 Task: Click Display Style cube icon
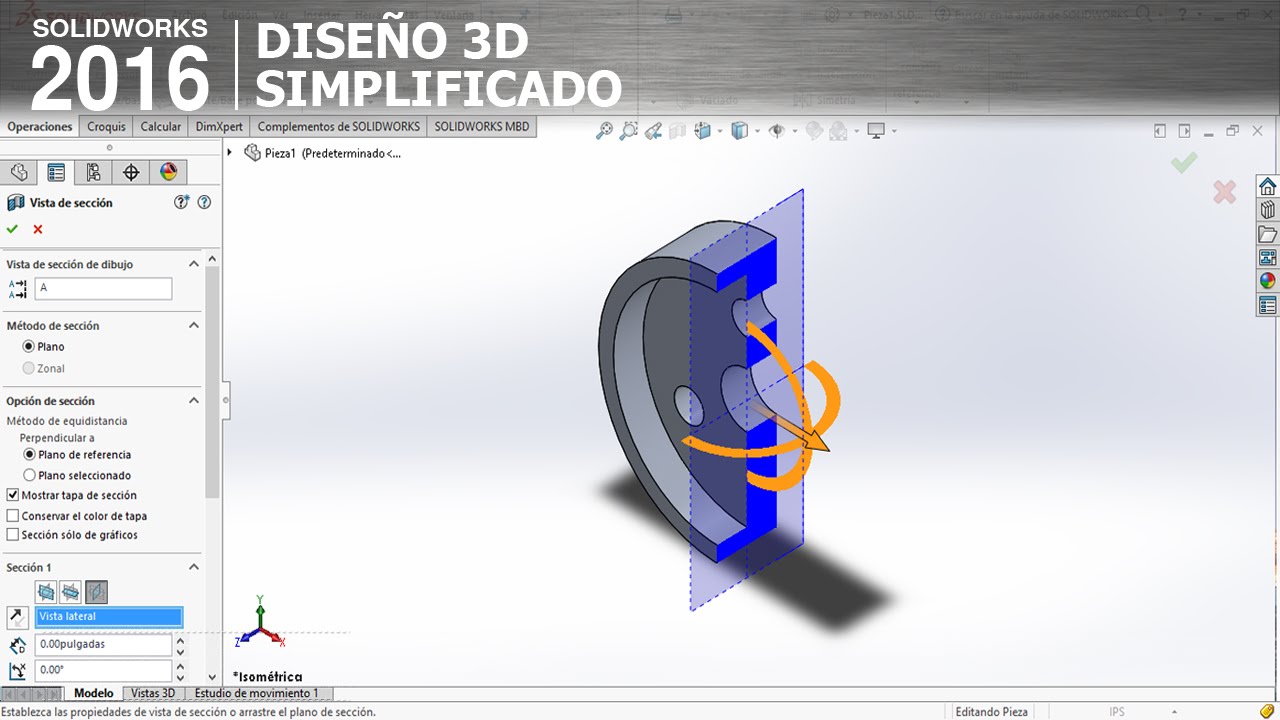739,130
